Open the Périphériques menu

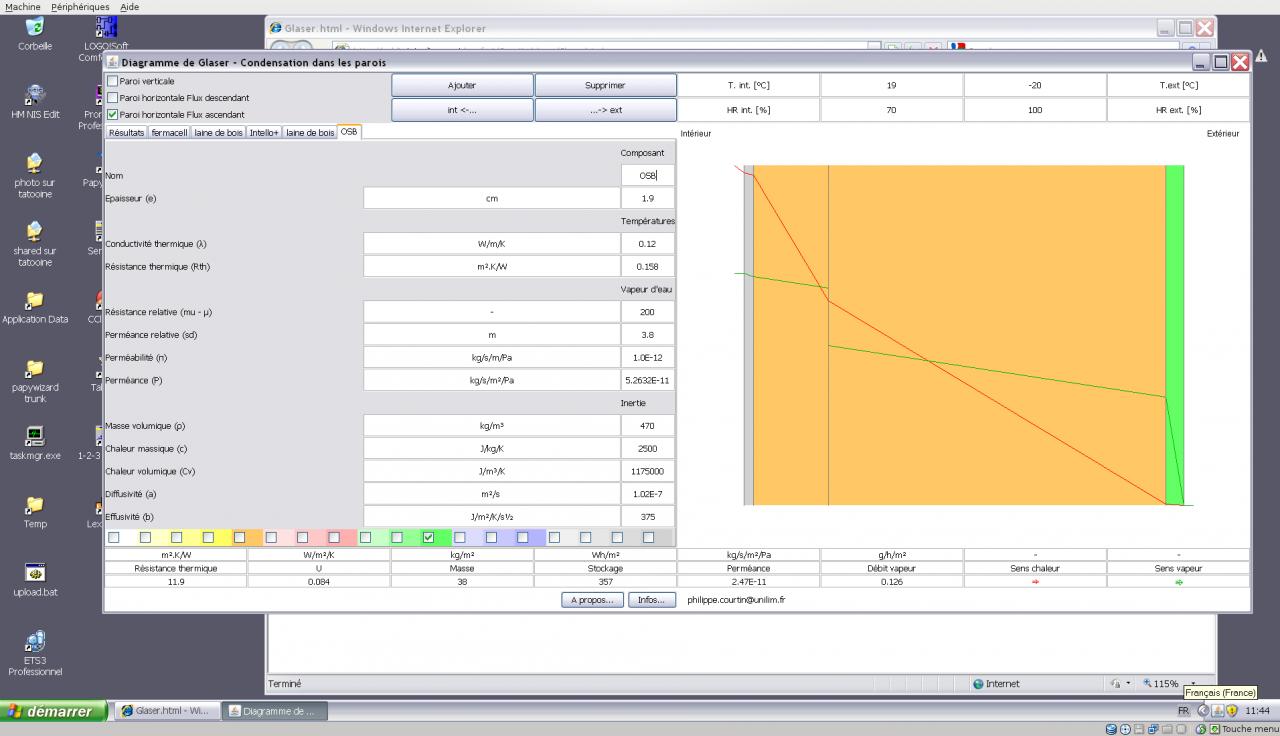point(81,7)
